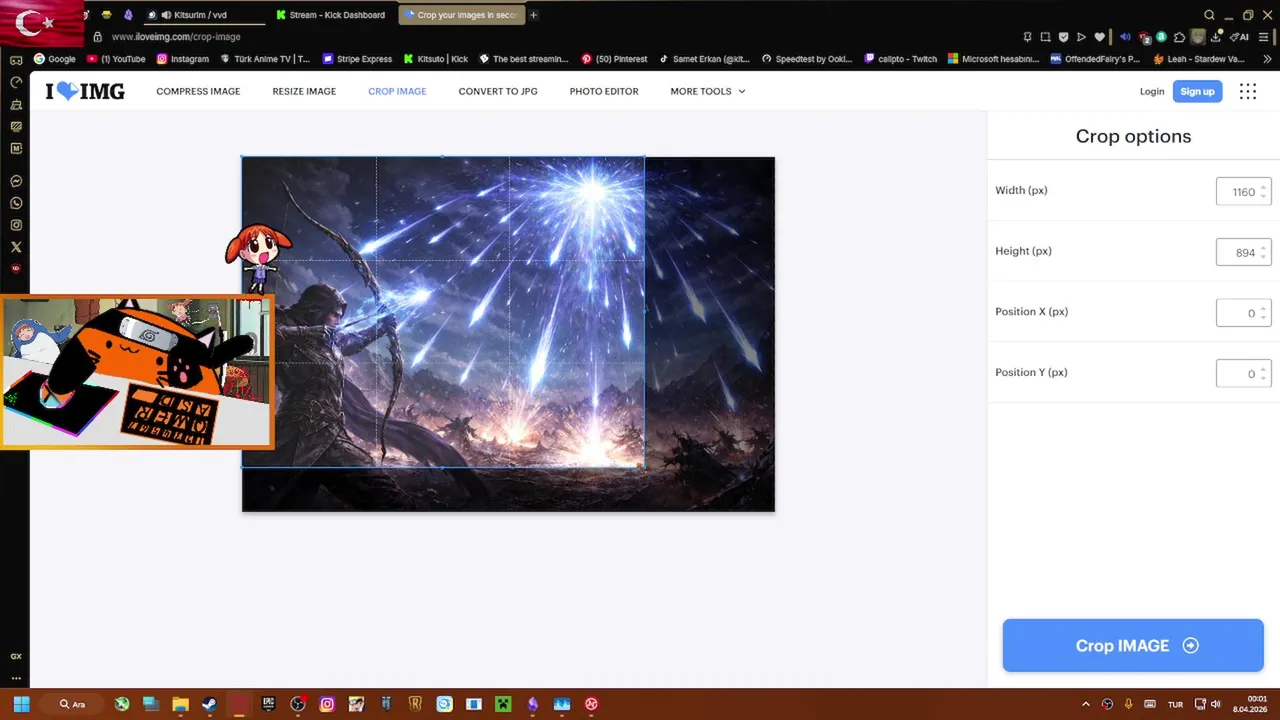Expand hidden system tray icons
The width and height of the screenshot is (1280, 720).
tap(1086, 704)
